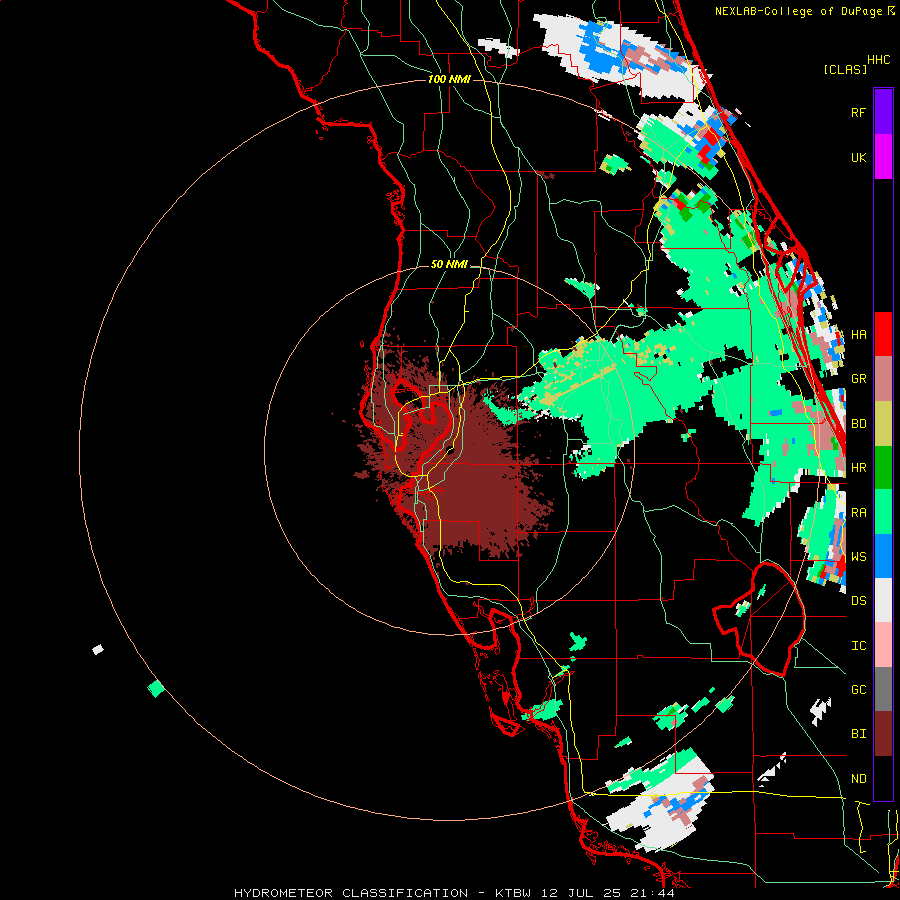Image resolution: width=900 pixels, height=900 pixels.
Task: Click the HA red legend swatch
Action: pyautogui.click(x=883, y=334)
